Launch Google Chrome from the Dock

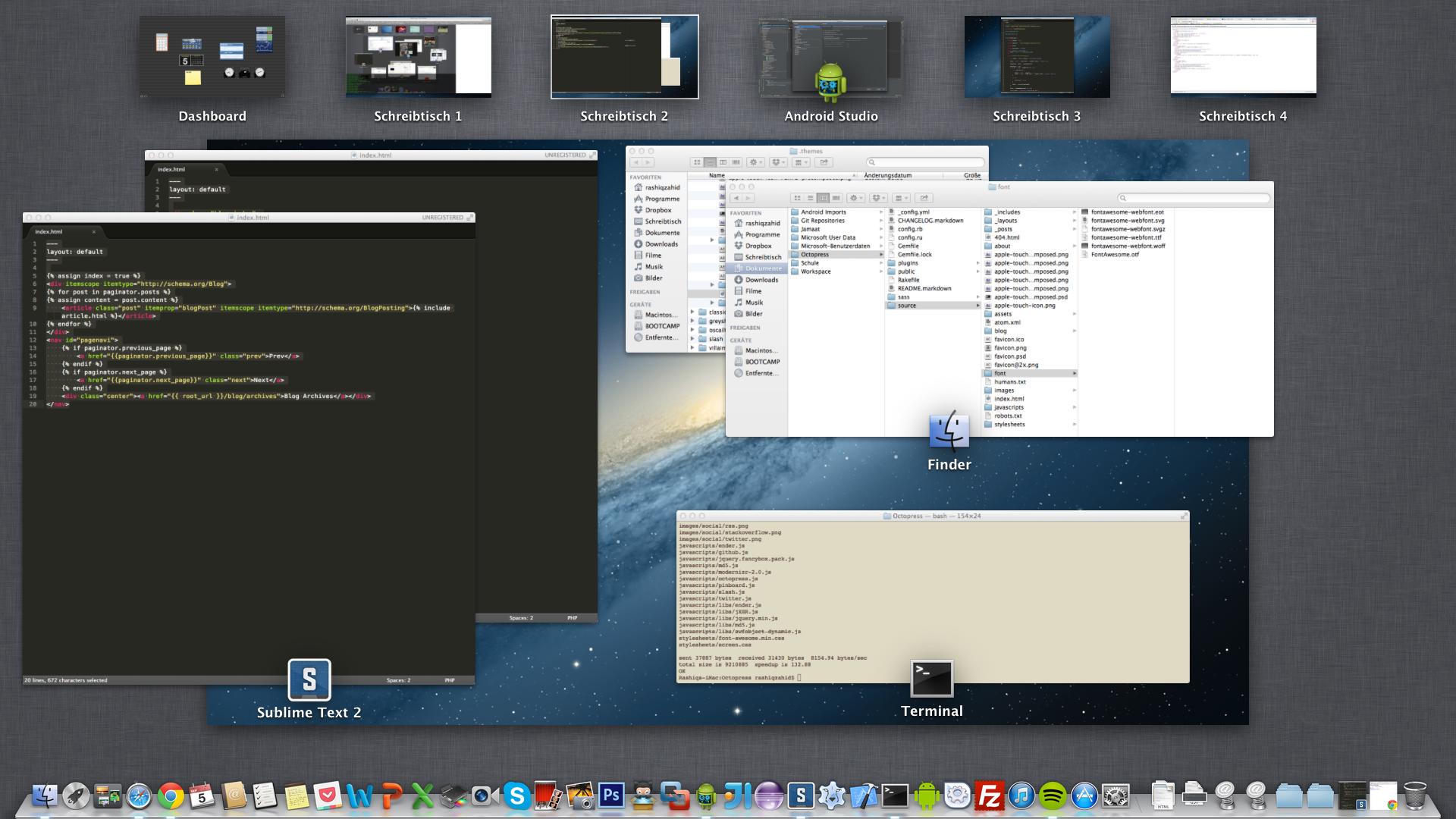(171, 795)
